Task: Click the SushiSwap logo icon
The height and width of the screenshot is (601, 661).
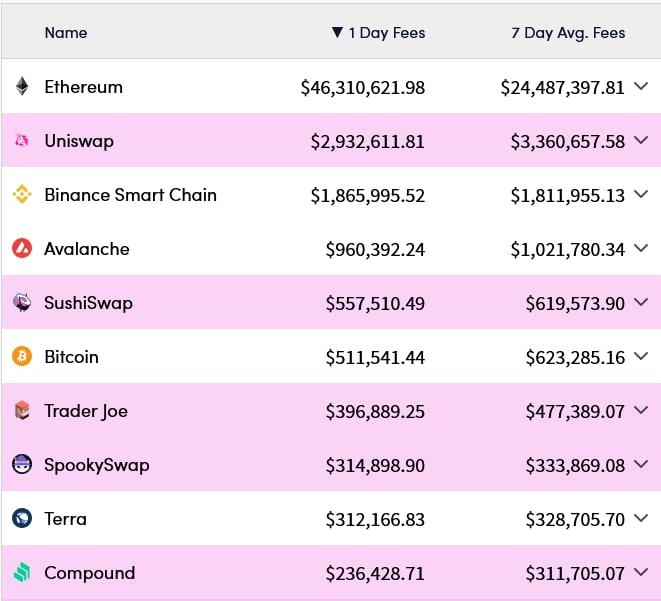Action: [x=22, y=303]
